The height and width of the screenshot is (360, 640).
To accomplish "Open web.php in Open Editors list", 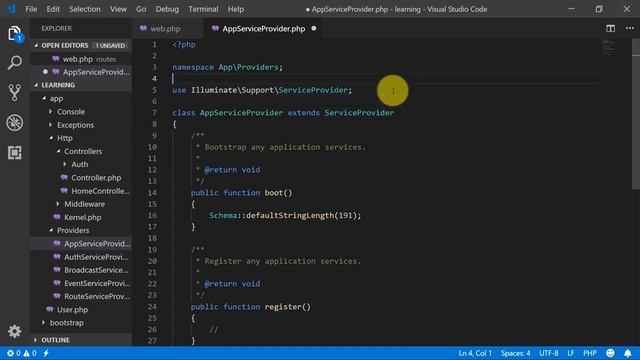I will [x=81, y=59].
